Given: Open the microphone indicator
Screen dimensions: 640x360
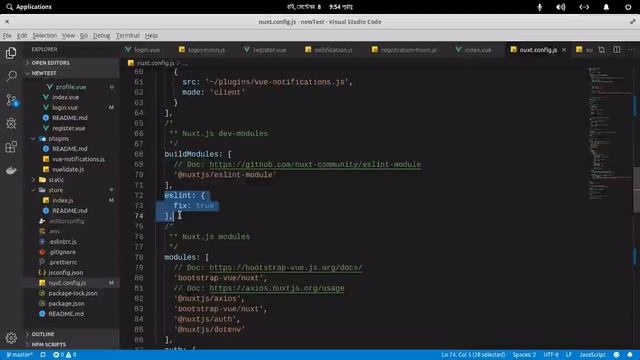Looking at the screenshot, I should click(x=540, y=7).
